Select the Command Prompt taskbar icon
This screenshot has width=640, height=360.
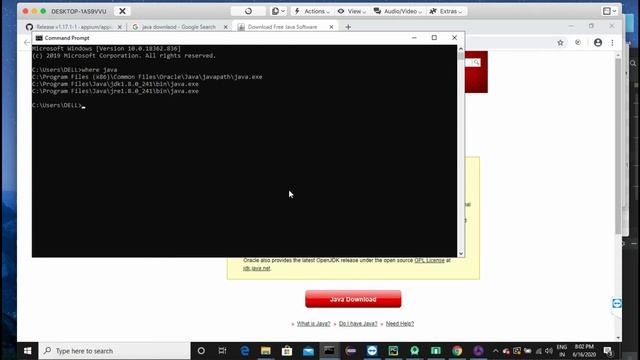point(329,351)
